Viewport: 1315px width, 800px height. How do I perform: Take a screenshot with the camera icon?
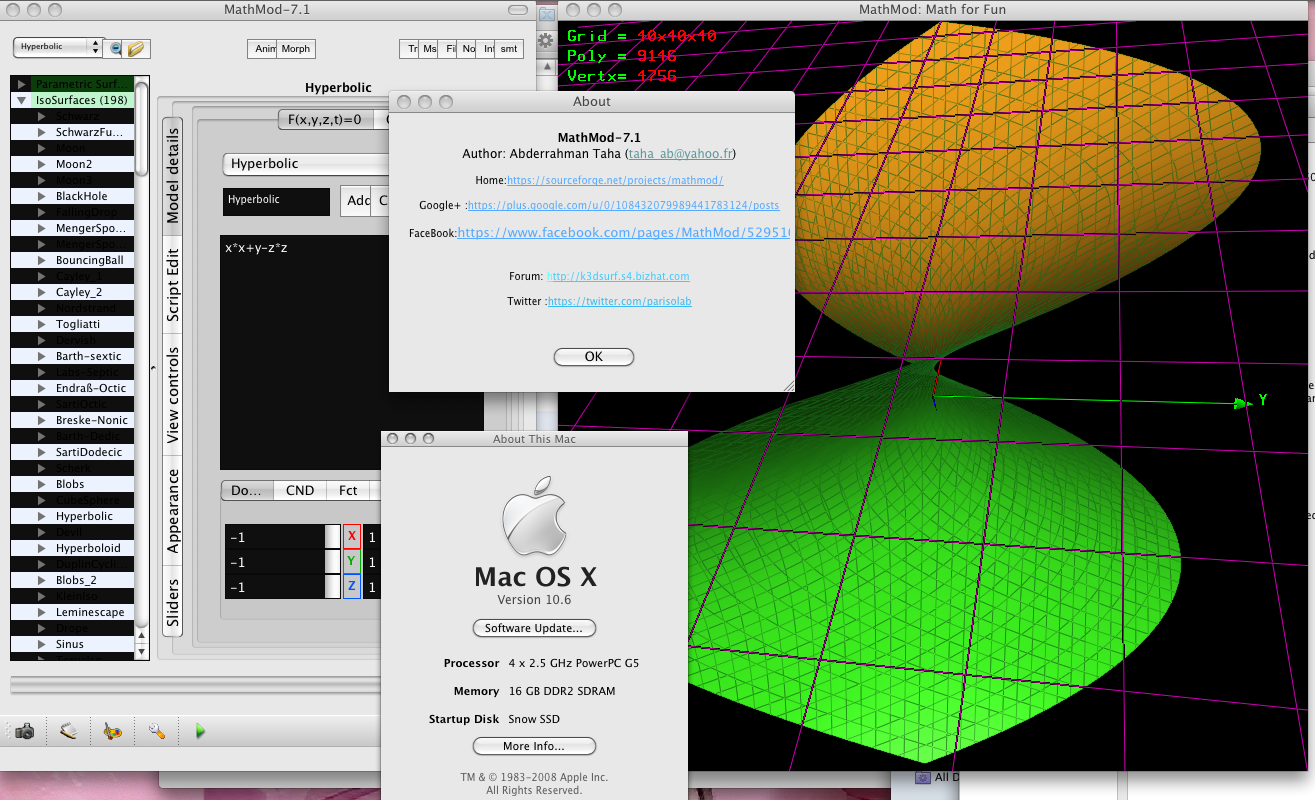coord(25,732)
